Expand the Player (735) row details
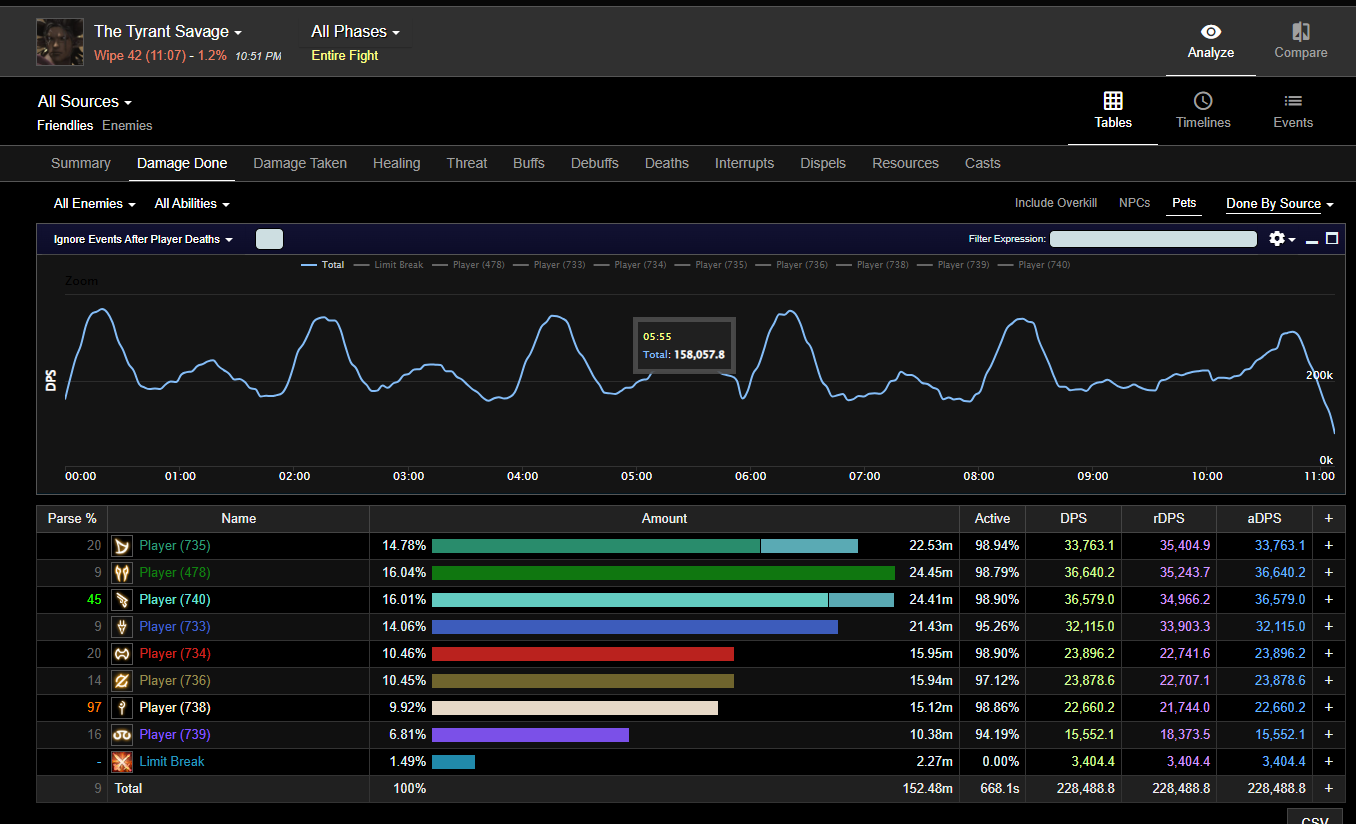1356x824 pixels. click(1329, 546)
